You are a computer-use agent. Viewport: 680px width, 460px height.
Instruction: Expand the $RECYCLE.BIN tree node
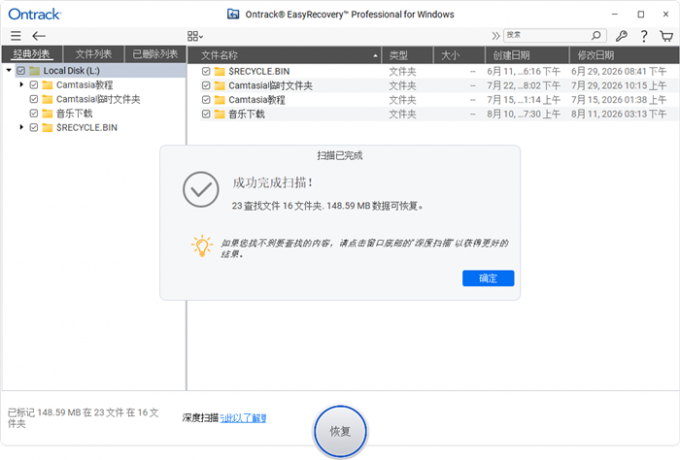[x=21, y=127]
